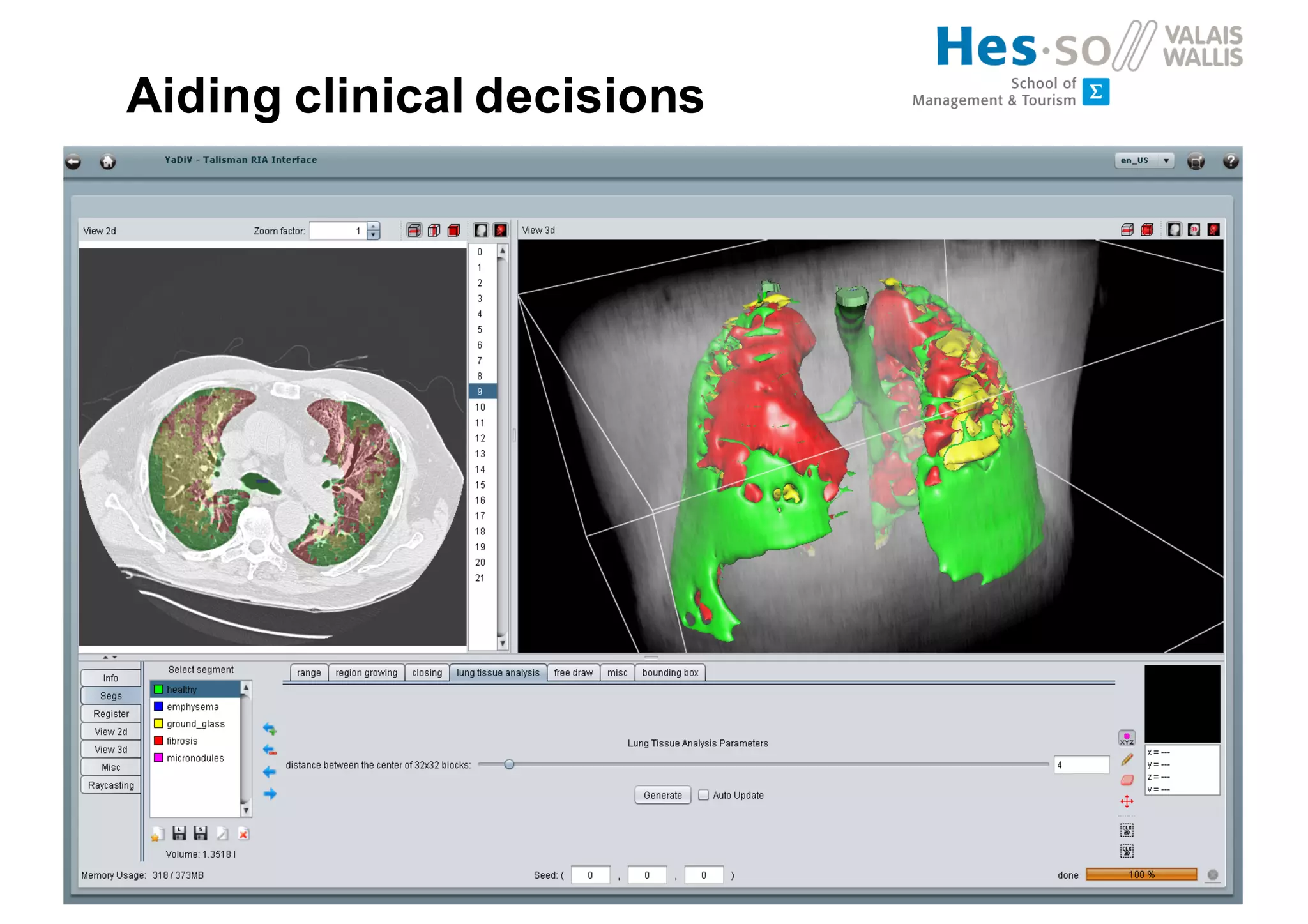Switch to the range tab
Image resolution: width=1308 pixels, height=924 pixels.
(309, 673)
